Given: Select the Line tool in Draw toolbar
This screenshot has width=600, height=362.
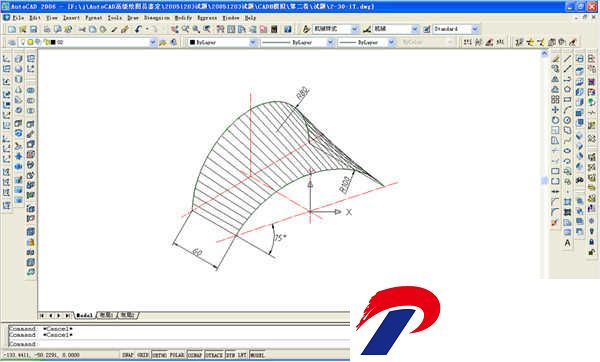Looking at the screenshot, I should coord(567,59).
